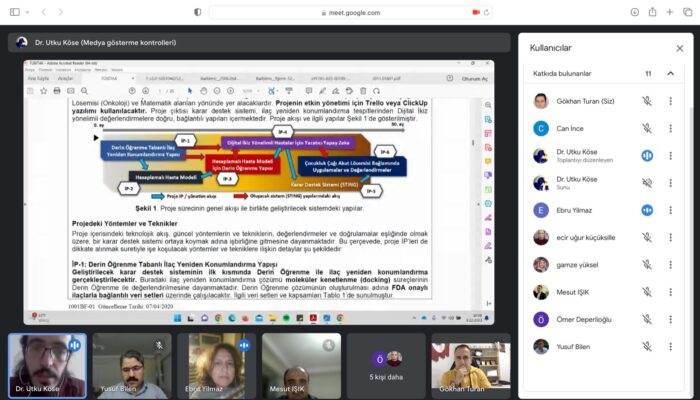This screenshot has width=700, height=400.
Task: Collapse the Katkıda bulunanlar section
Action: click(670, 74)
